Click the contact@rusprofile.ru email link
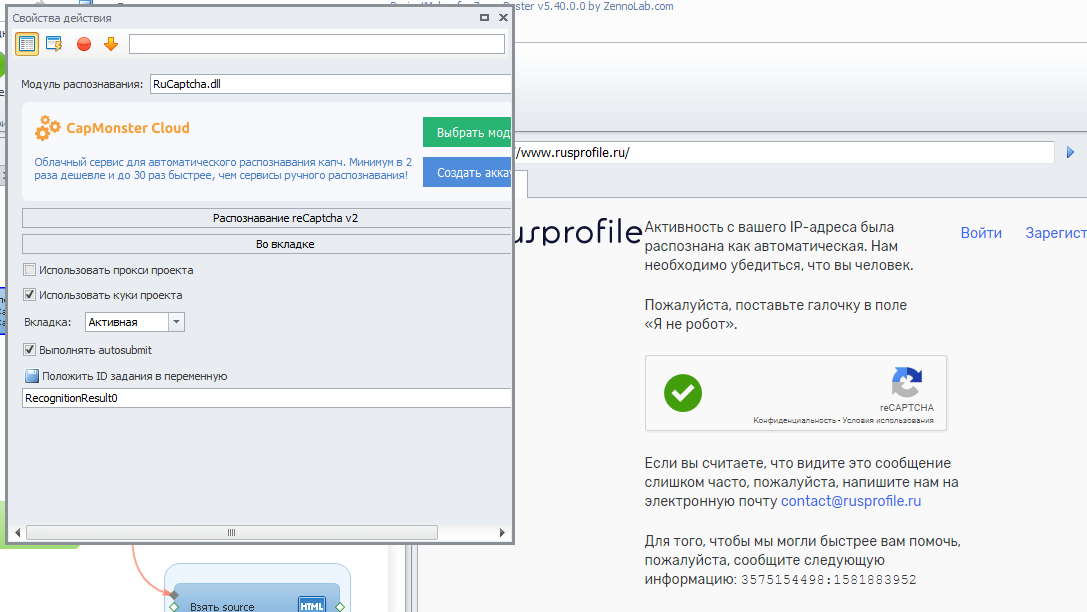 click(x=851, y=501)
